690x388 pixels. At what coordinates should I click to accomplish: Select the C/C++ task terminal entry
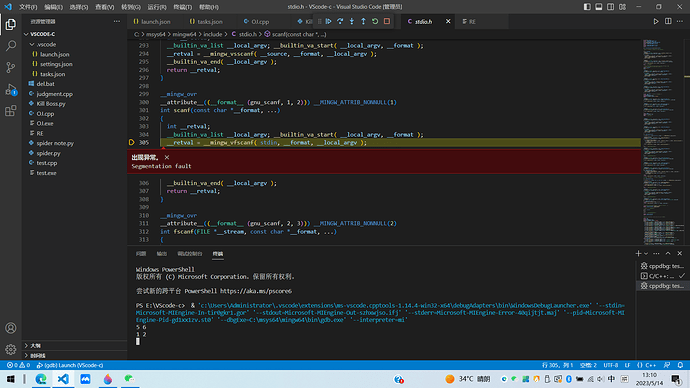pyautogui.click(x=662, y=276)
